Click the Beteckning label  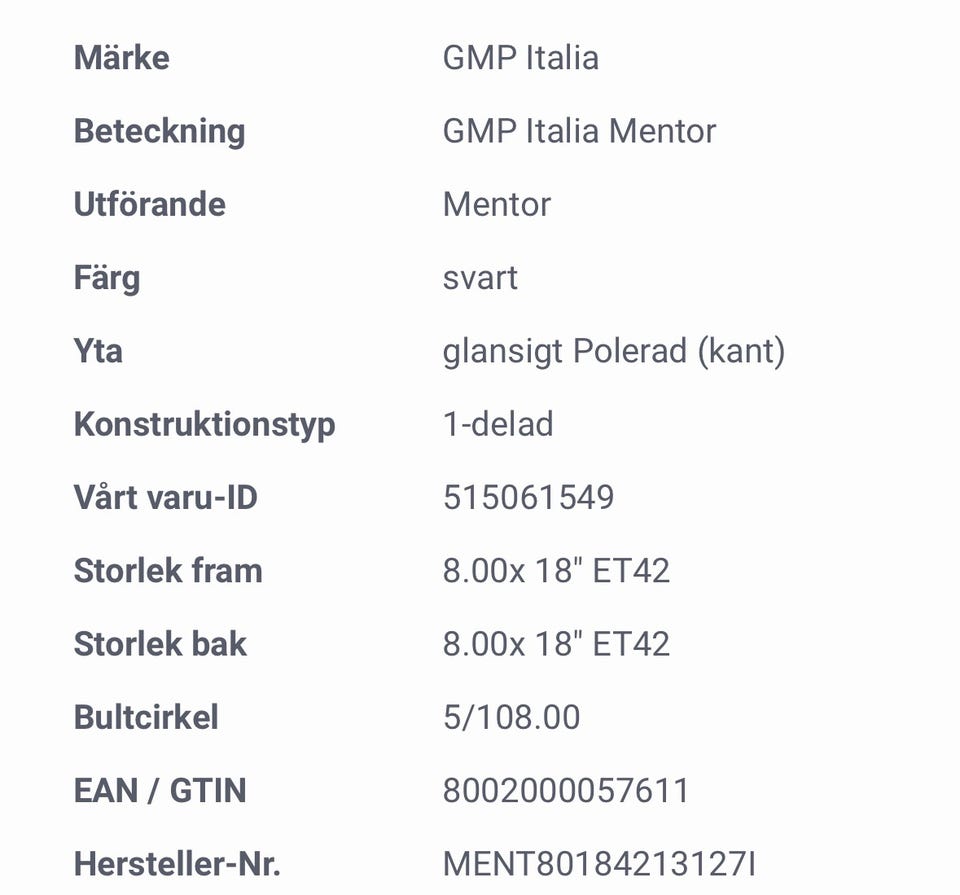(159, 131)
